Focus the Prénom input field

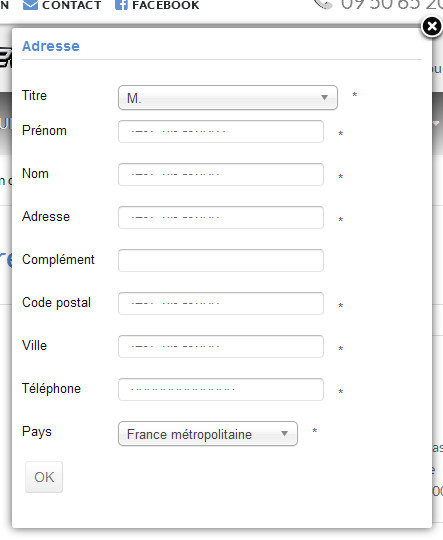click(x=221, y=131)
